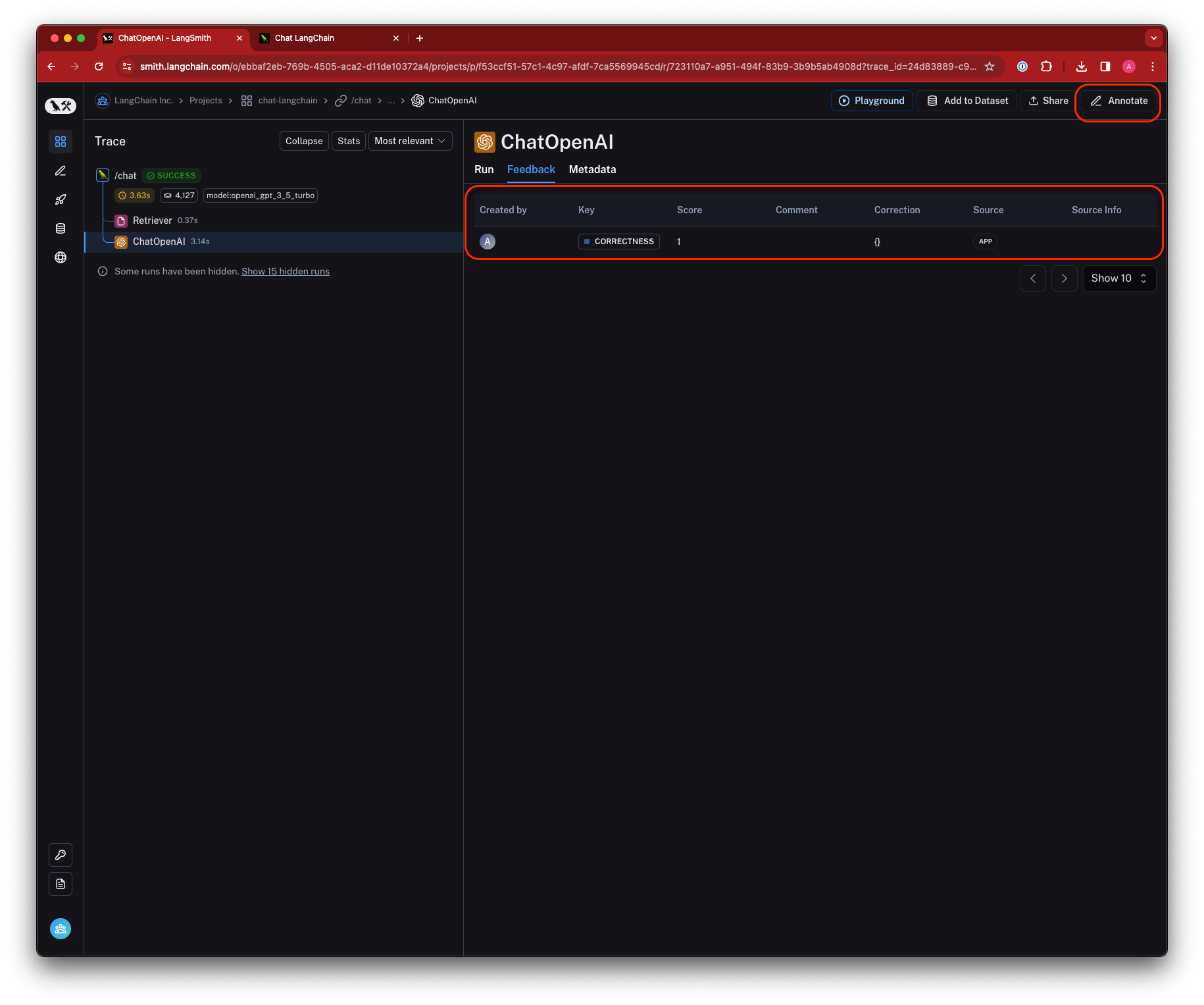This screenshot has width=1204, height=1005.
Task: Click the Stats button
Action: pos(349,141)
